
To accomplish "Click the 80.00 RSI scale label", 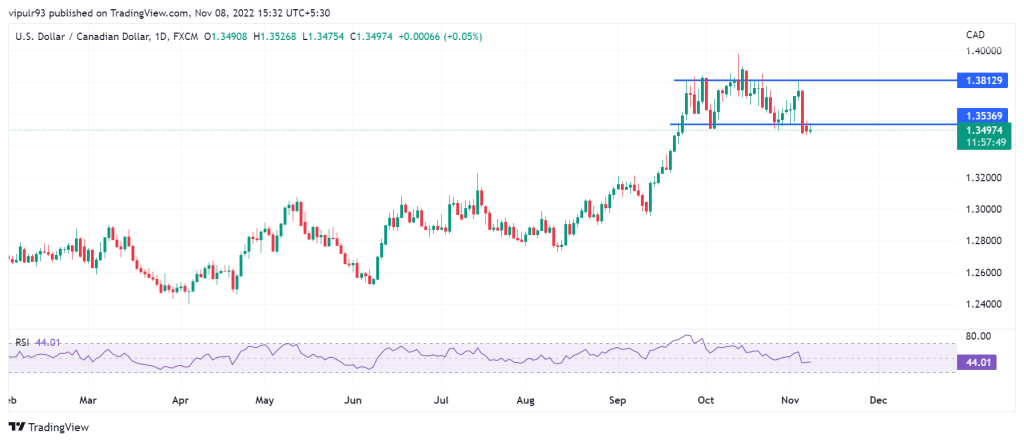I will [x=977, y=336].
